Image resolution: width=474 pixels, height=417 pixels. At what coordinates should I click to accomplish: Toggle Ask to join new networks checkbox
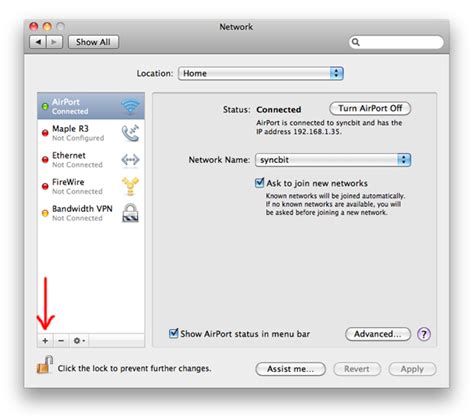pos(259,183)
